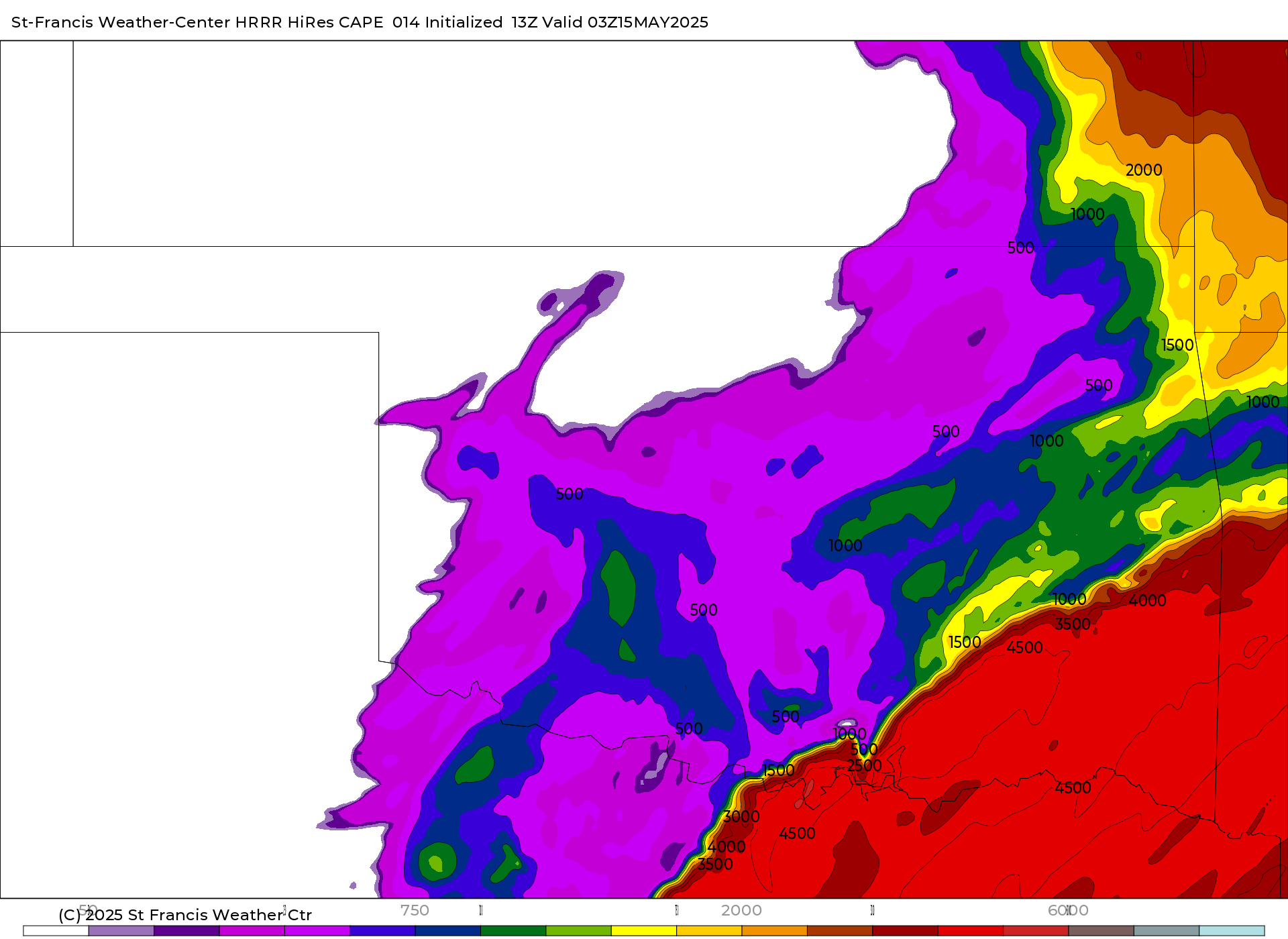Click the lime green legend swatch
The width and height of the screenshot is (1288, 939).
point(578,931)
